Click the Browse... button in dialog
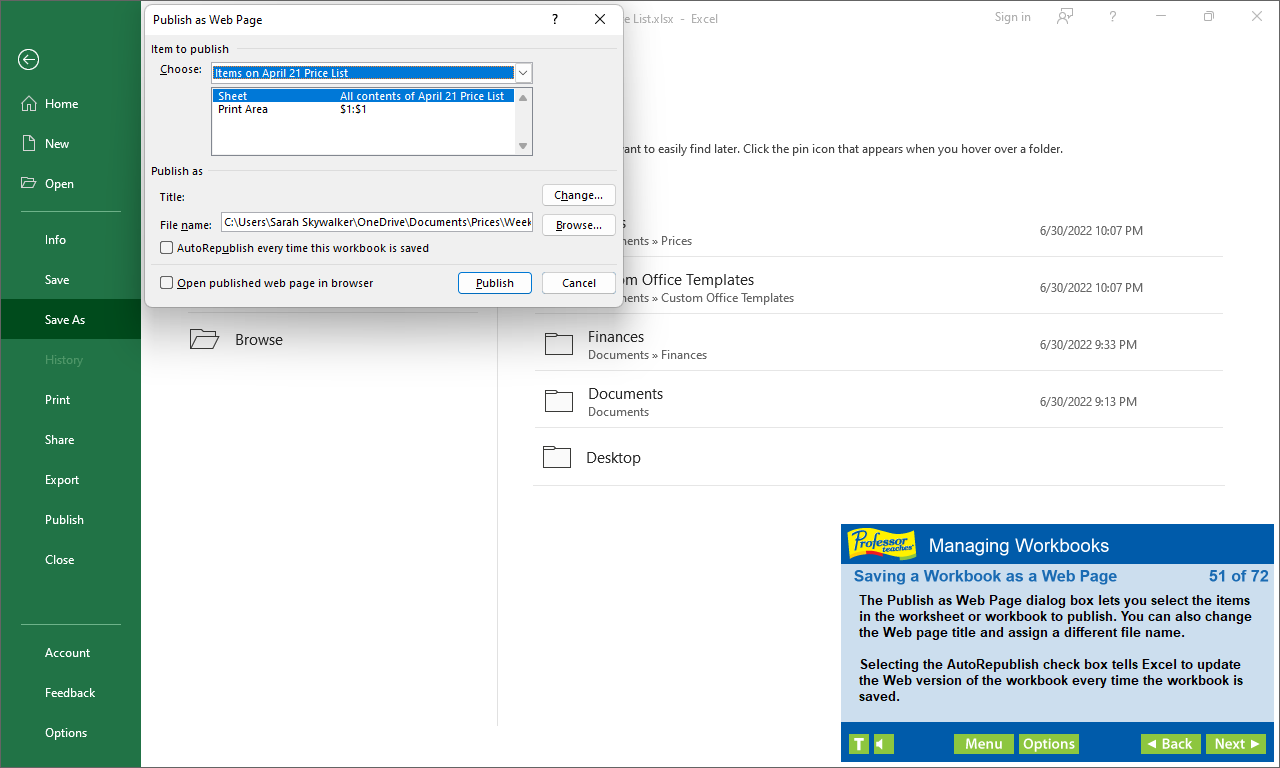 tap(579, 225)
